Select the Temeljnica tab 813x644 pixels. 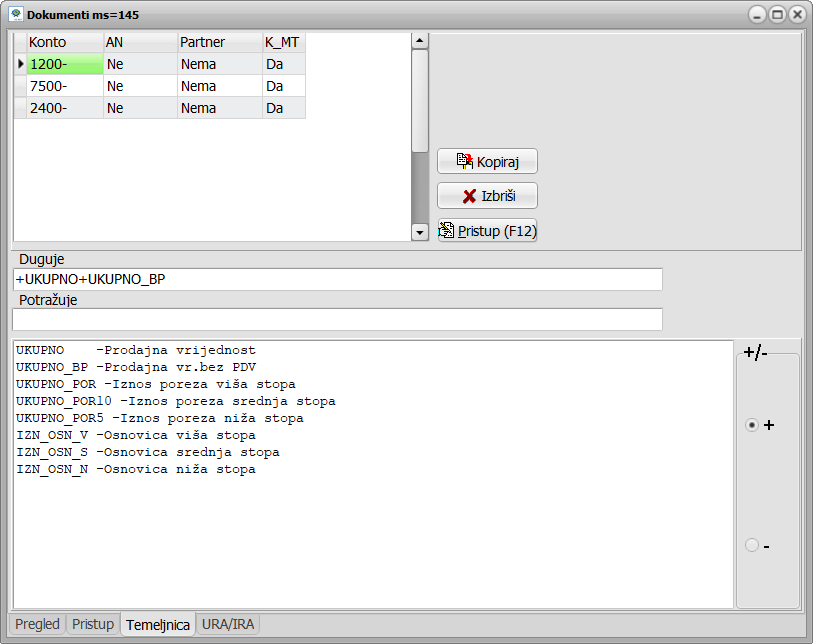[158, 625]
